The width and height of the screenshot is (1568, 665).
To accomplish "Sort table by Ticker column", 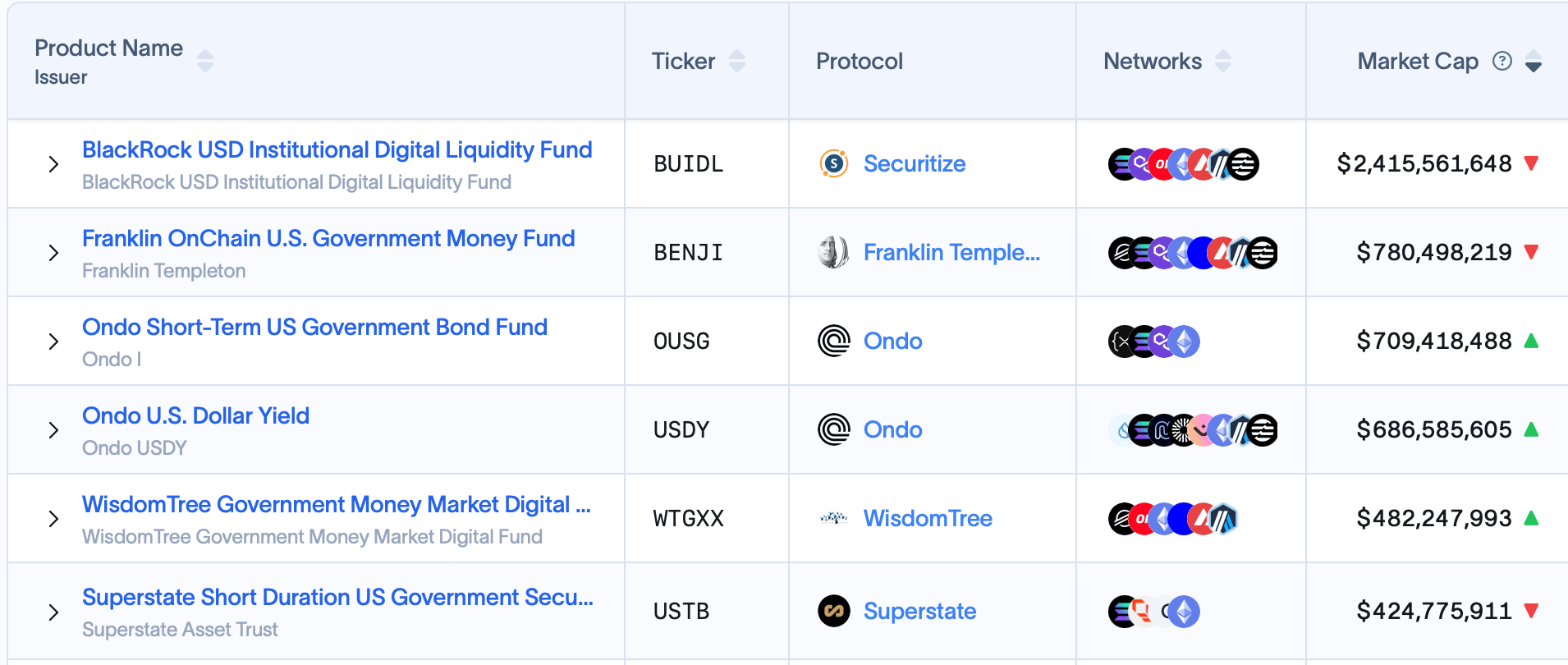I will click(x=737, y=61).
